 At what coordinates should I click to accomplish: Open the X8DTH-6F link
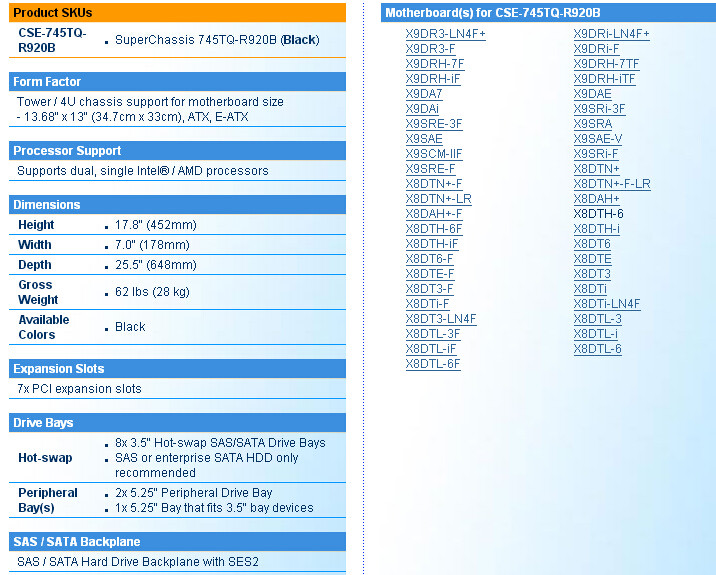pyautogui.click(x=434, y=230)
